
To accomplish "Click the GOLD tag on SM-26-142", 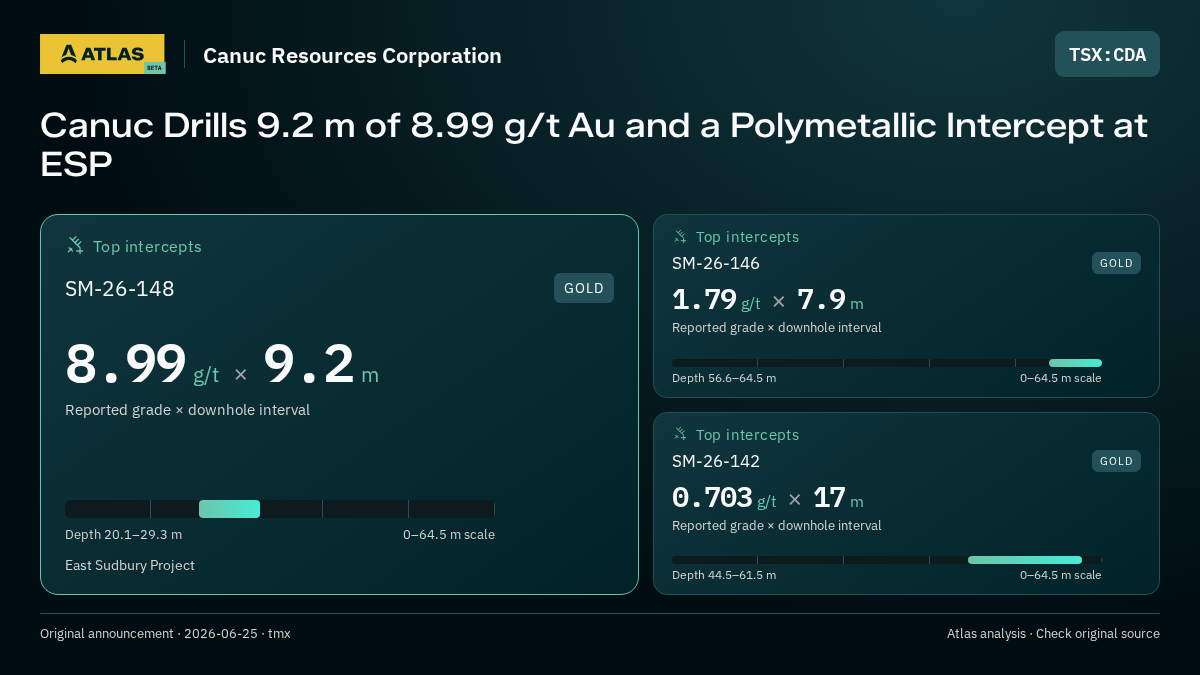I will (1116, 461).
